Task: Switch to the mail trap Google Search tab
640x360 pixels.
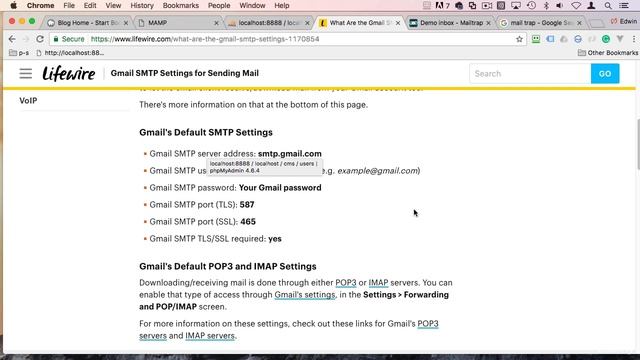Action: tap(541, 23)
